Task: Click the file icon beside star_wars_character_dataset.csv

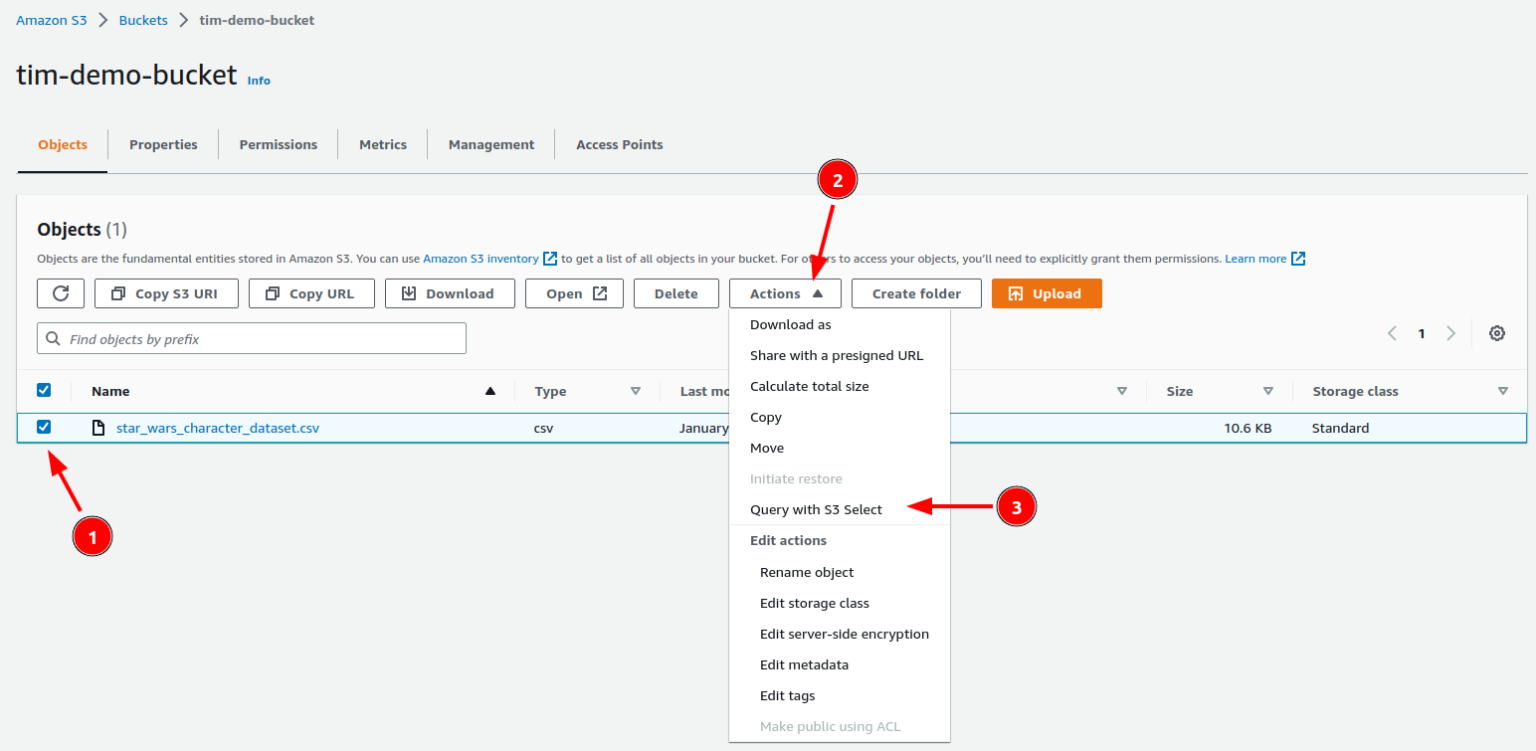Action: point(97,427)
